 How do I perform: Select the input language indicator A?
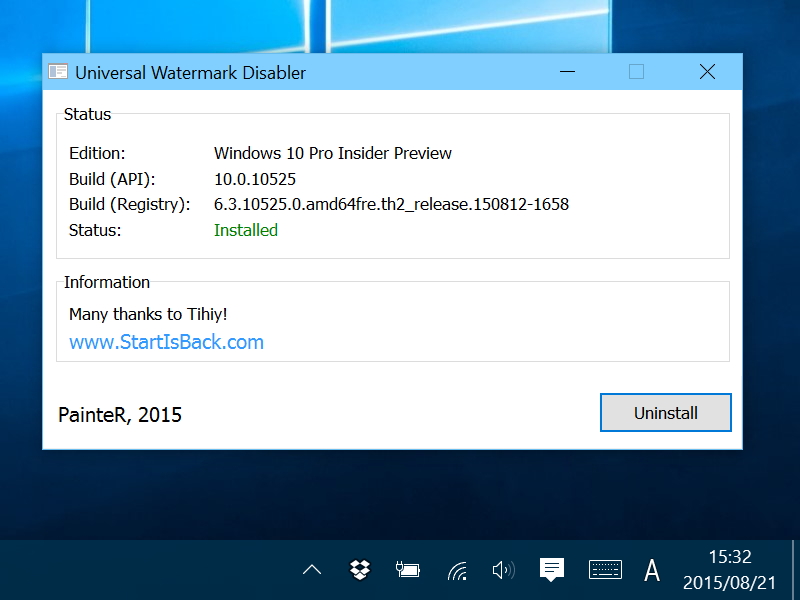tap(651, 570)
